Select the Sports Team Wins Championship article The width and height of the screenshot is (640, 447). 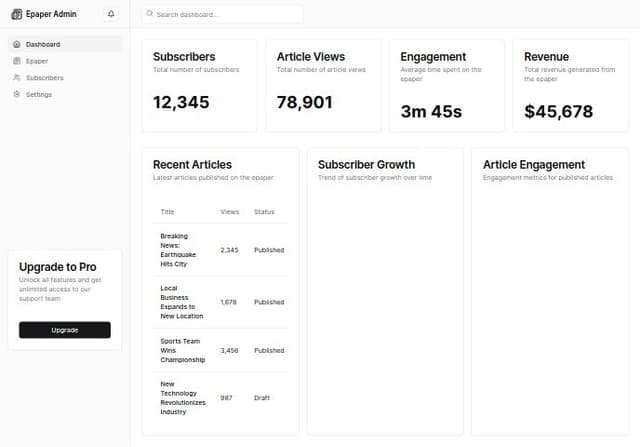(183, 350)
